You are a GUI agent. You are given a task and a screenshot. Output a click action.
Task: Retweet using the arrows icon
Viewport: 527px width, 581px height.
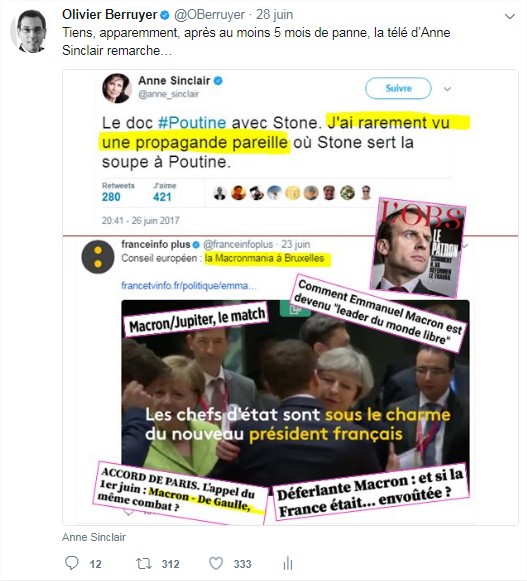pos(143,564)
